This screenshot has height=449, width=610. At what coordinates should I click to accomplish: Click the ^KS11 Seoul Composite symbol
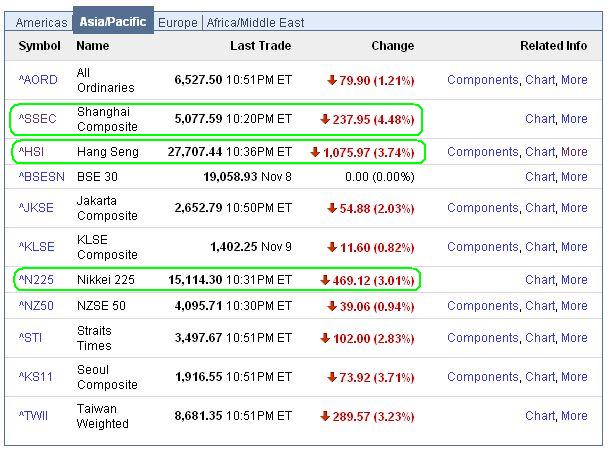pyautogui.click(x=36, y=377)
